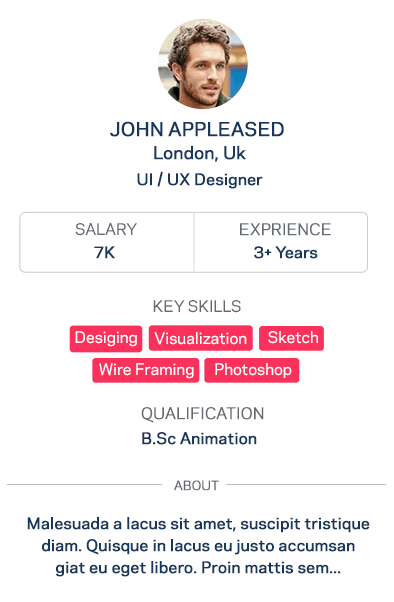Click the 'Malesuada a lacus' paragraph line
394x602 pixels.
point(198,524)
